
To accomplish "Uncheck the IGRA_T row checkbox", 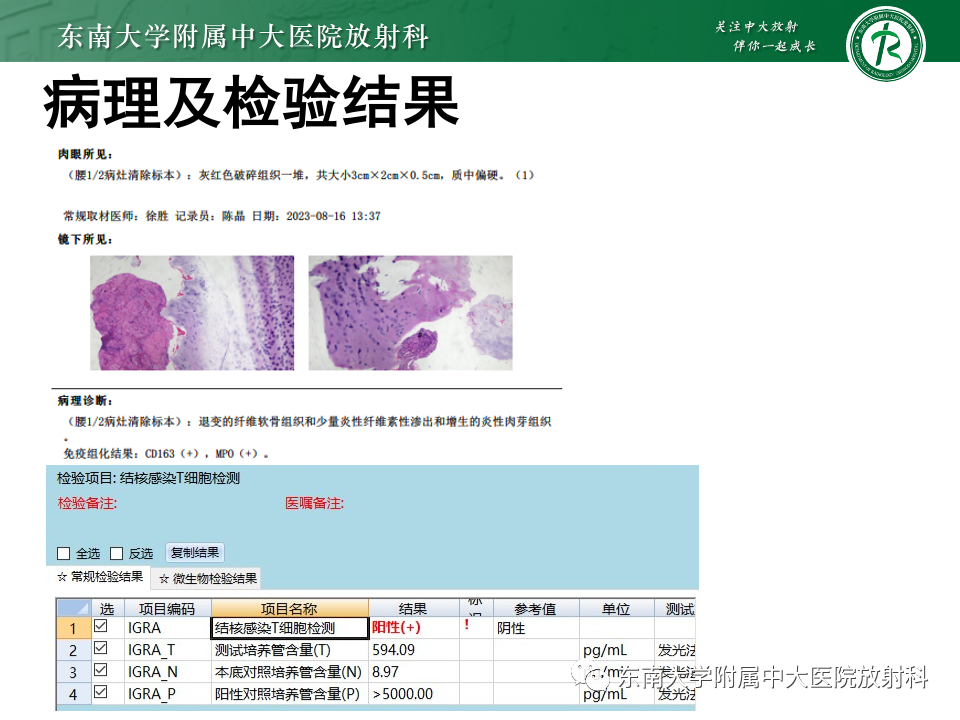I will click(x=101, y=648).
